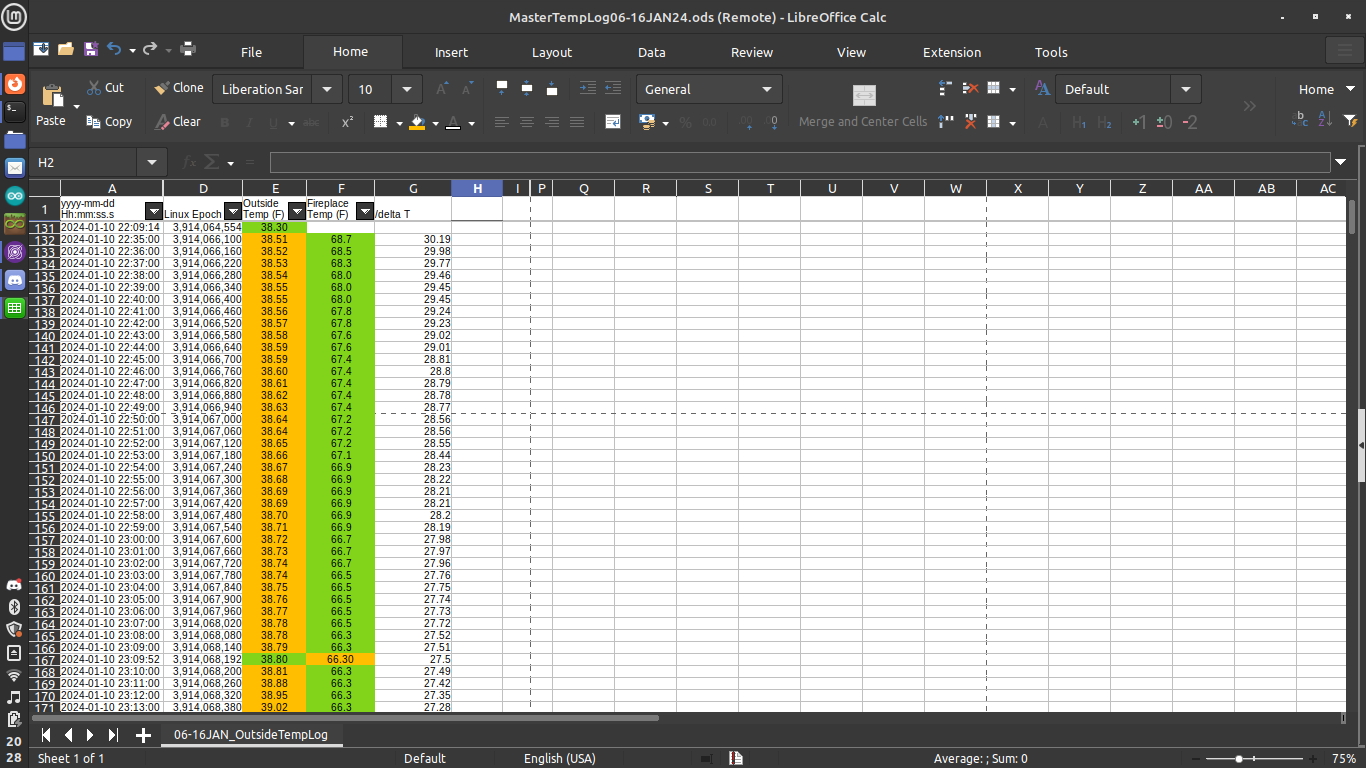Click the Redo arrow icon
Screen dimensions: 1366x768
pos(150,48)
